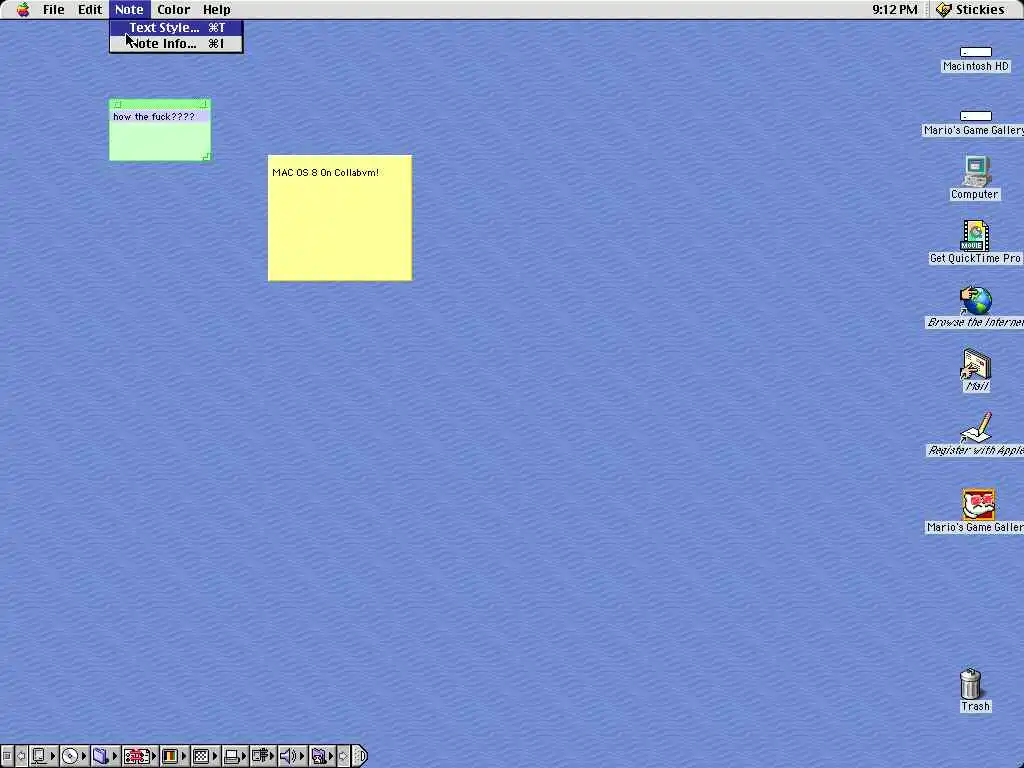Click the Control Strip left scroll arrow

(x=22, y=756)
